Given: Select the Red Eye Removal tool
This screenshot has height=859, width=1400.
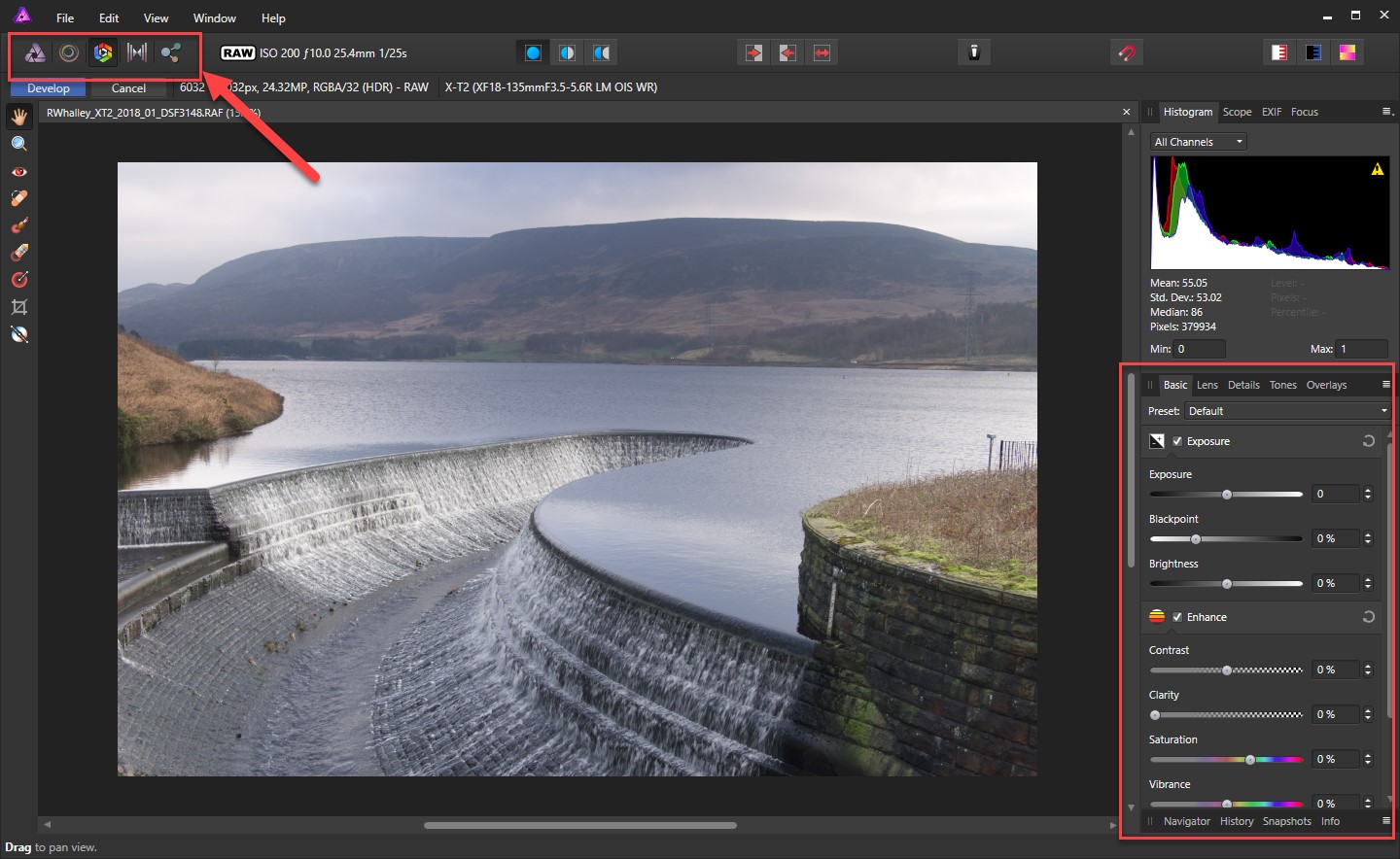Looking at the screenshot, I should click(18, 171).
